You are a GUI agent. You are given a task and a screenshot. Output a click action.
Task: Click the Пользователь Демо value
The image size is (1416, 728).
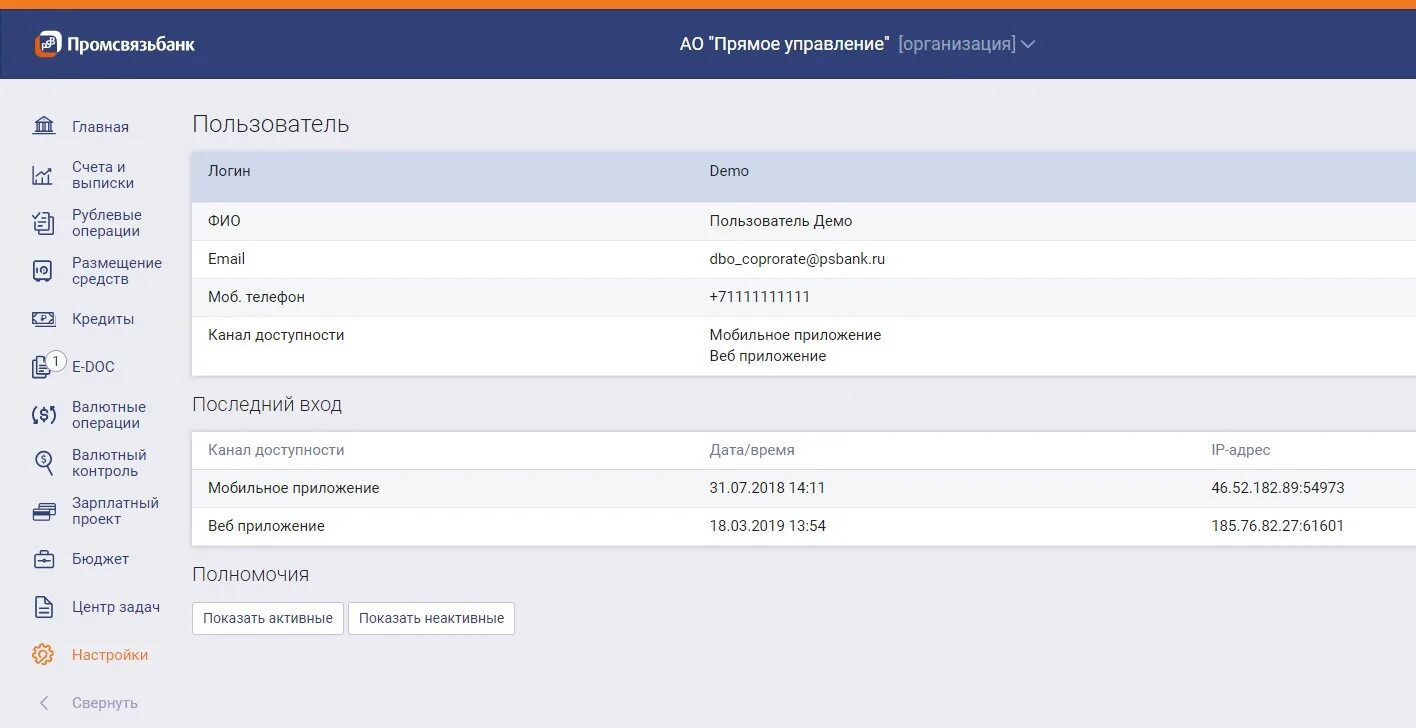[x=781, y=221]
